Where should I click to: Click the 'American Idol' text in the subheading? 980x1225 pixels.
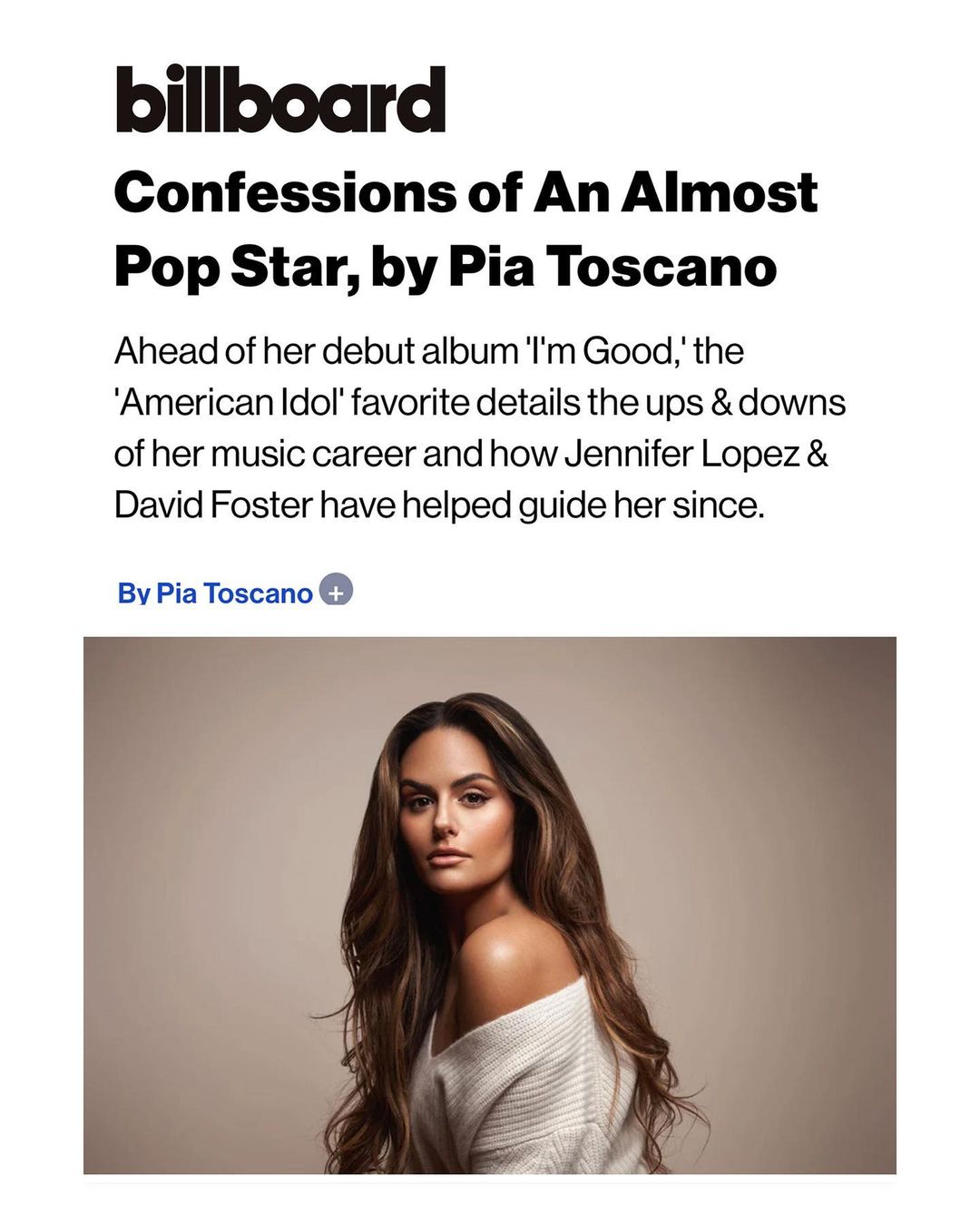pyautogui.click(x=228, y=402)
